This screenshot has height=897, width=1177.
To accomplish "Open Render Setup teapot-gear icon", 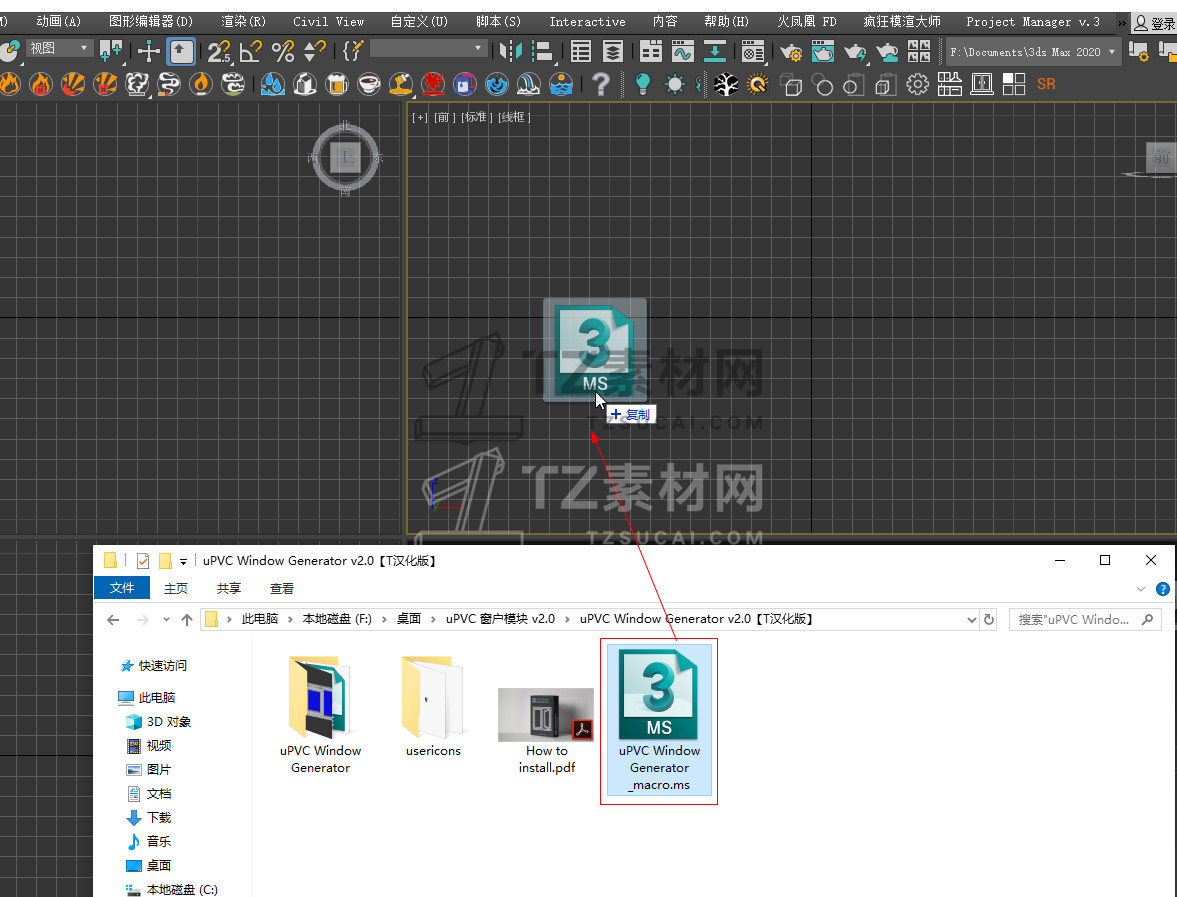I will pos(791,52).
